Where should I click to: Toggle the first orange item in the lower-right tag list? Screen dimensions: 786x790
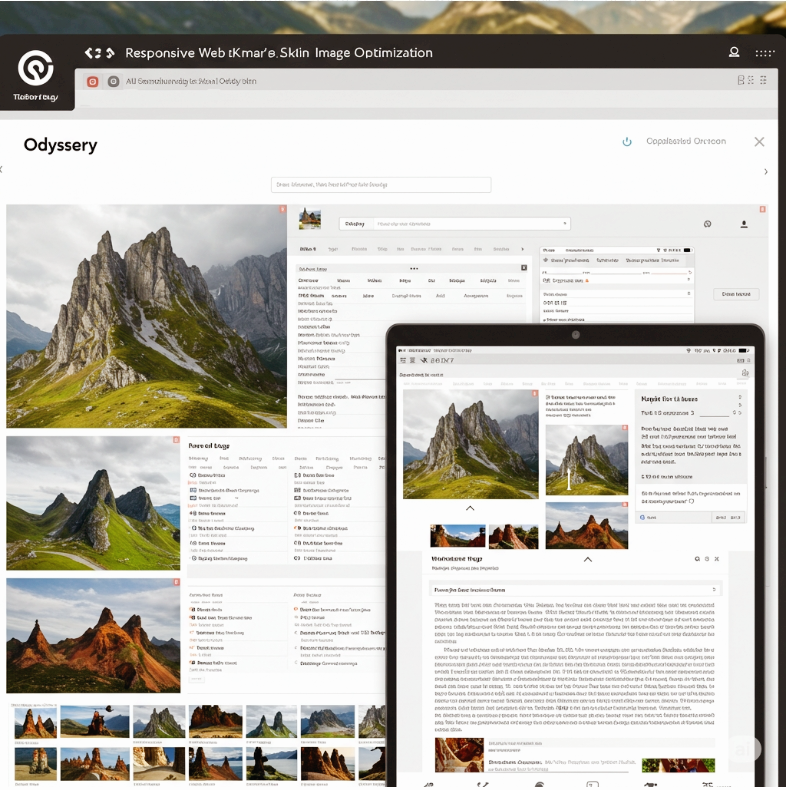[296, 609]
